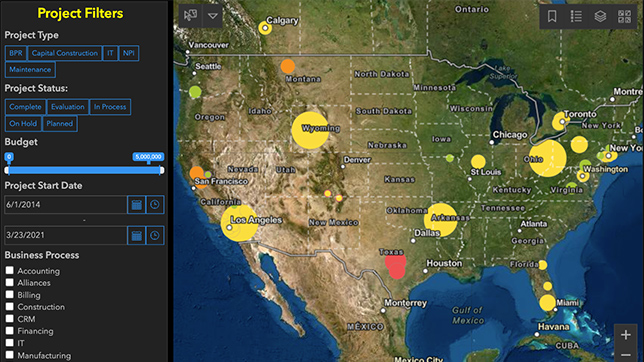
Task: Filter by NPI project type
Action: 129,53
